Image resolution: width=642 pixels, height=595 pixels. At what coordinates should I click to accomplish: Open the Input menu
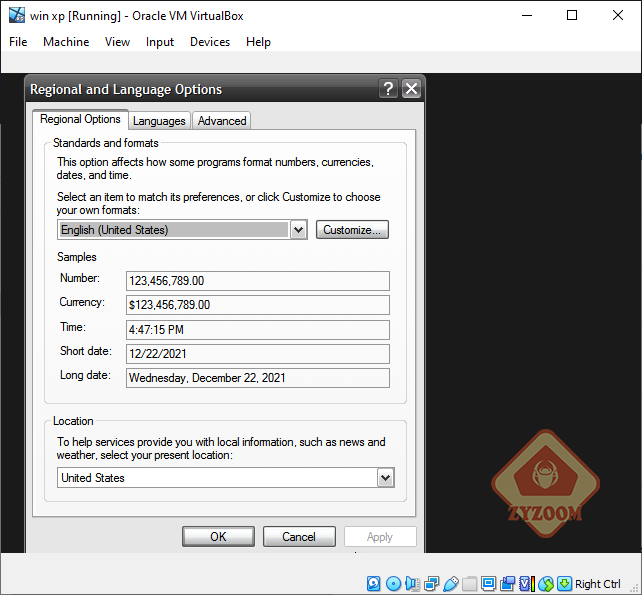pos(160,42)
